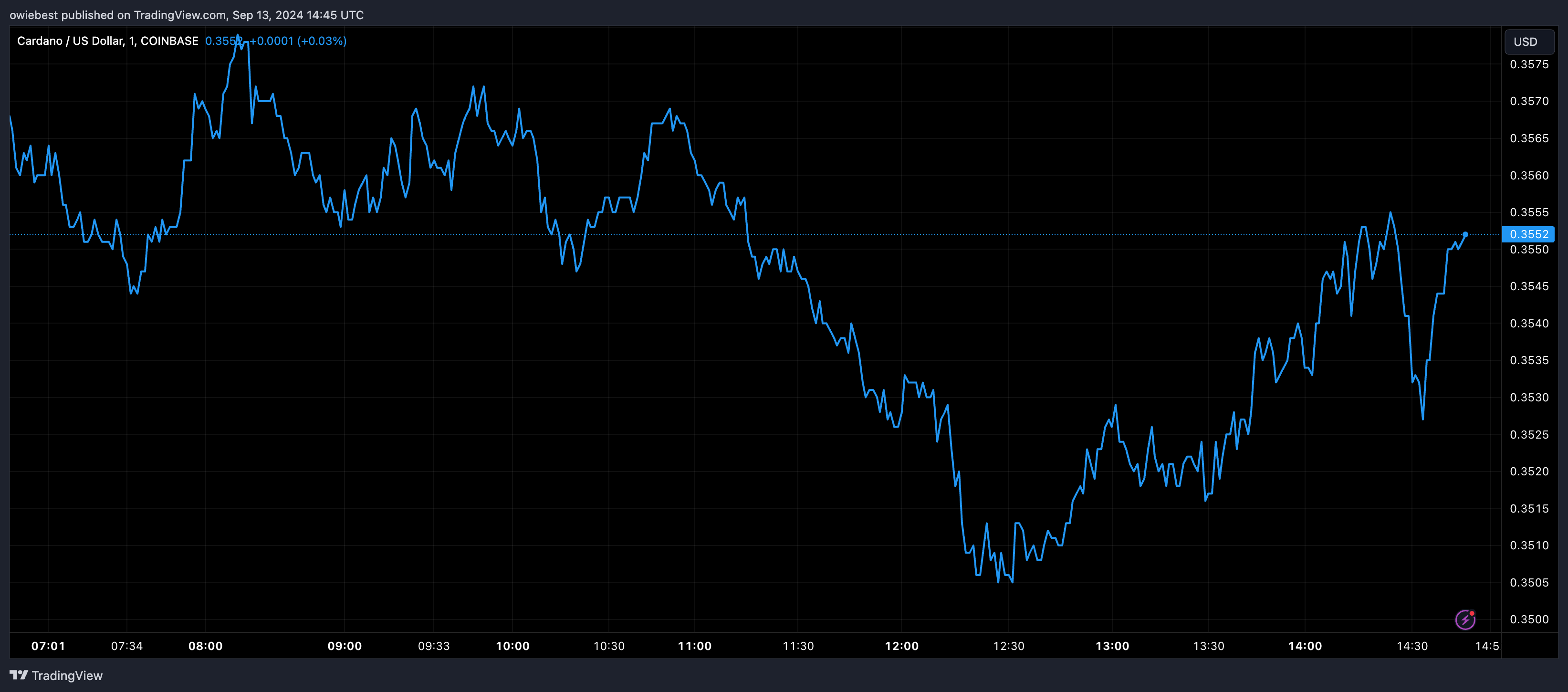Click the 0.3525 price axis label
The height and width of the screenshot is (692, 1568).
1529,435
